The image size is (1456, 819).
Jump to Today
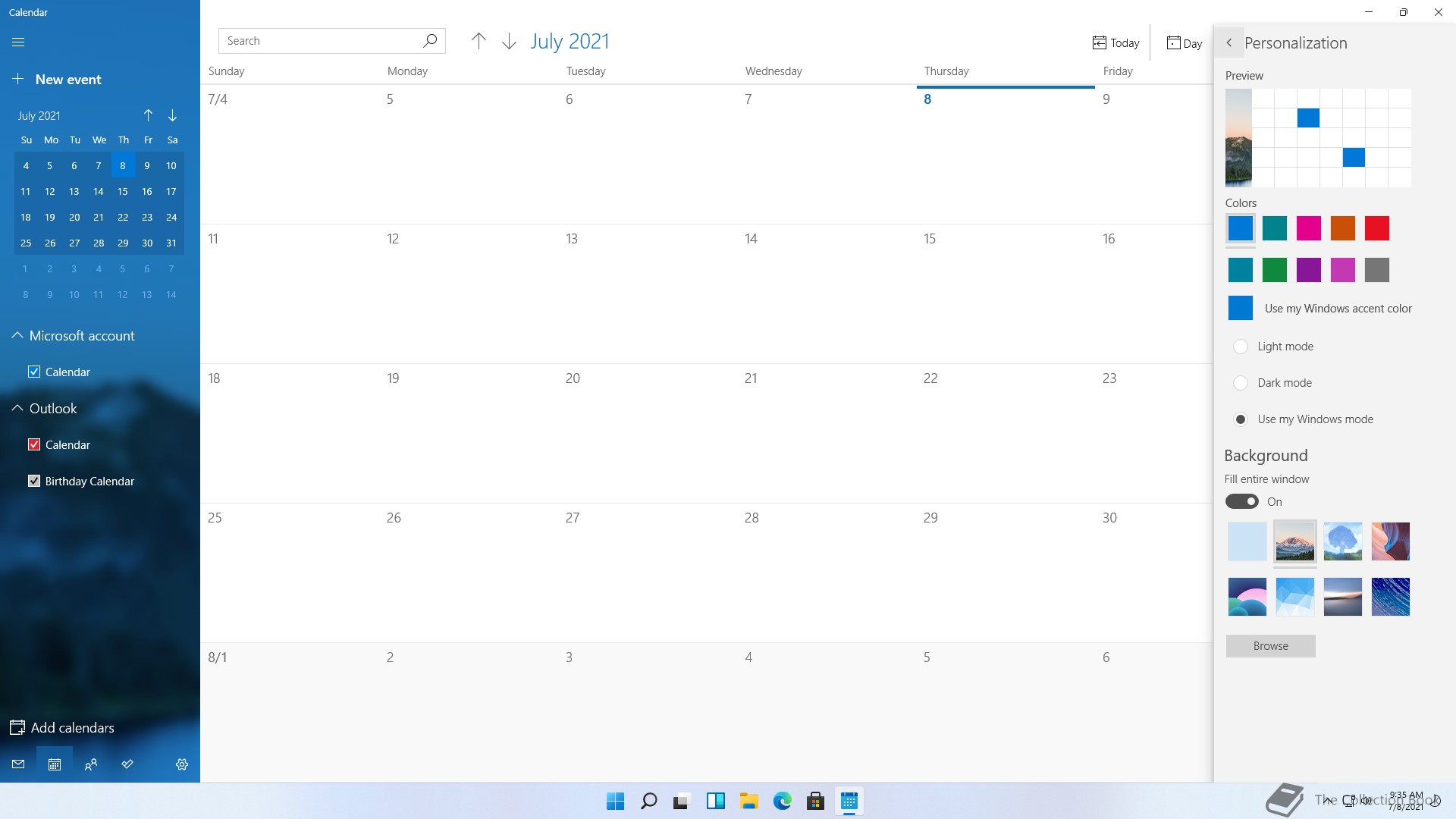click(1116, 43)
